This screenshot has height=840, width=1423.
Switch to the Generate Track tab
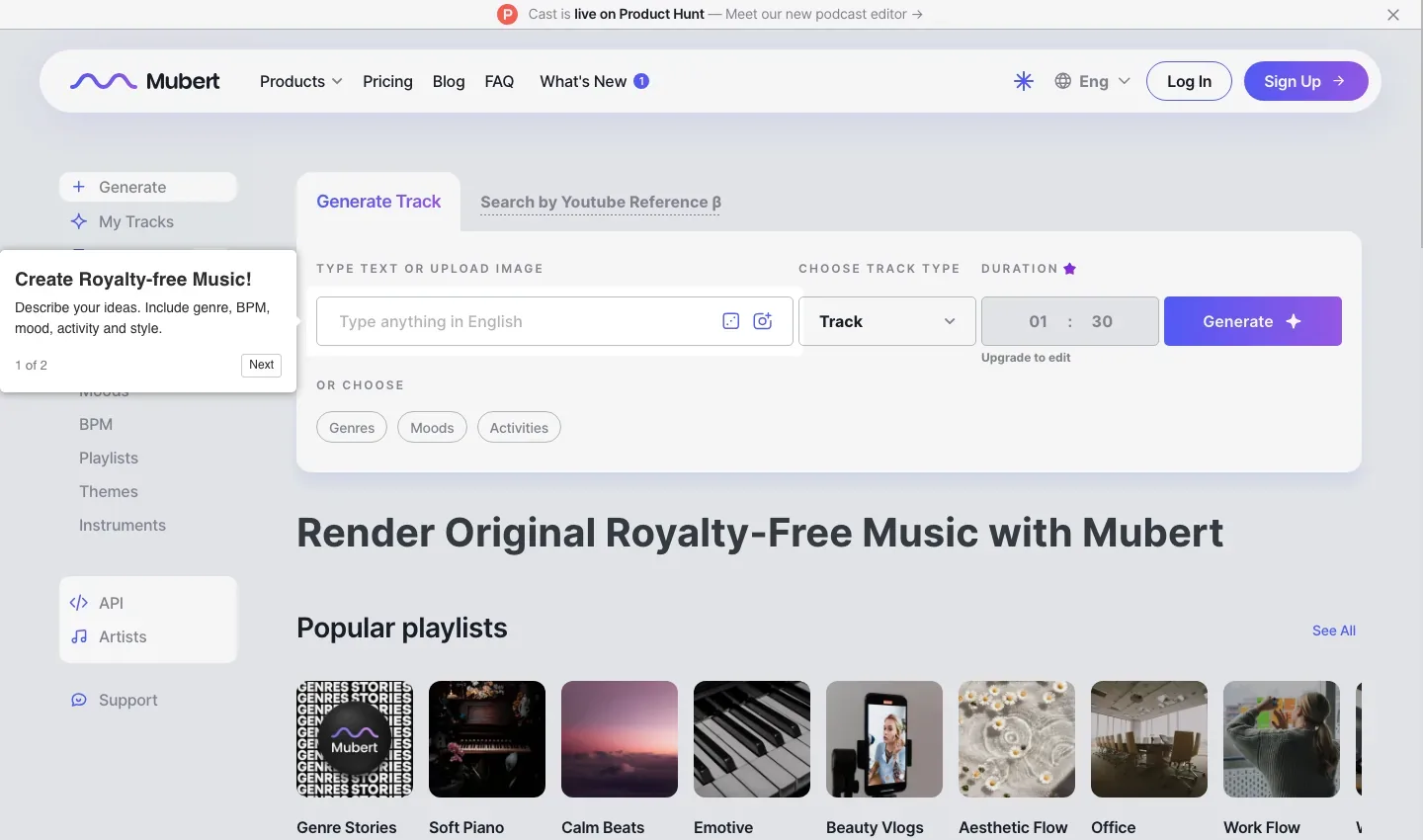click(378, 202)
